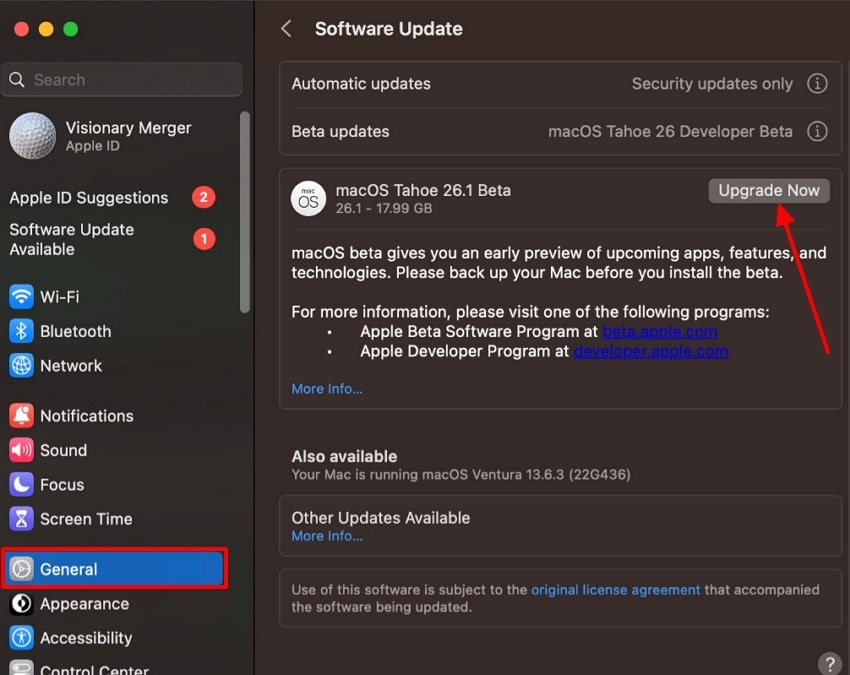Click the Appearance icon in sidebar

pos(21,604)
